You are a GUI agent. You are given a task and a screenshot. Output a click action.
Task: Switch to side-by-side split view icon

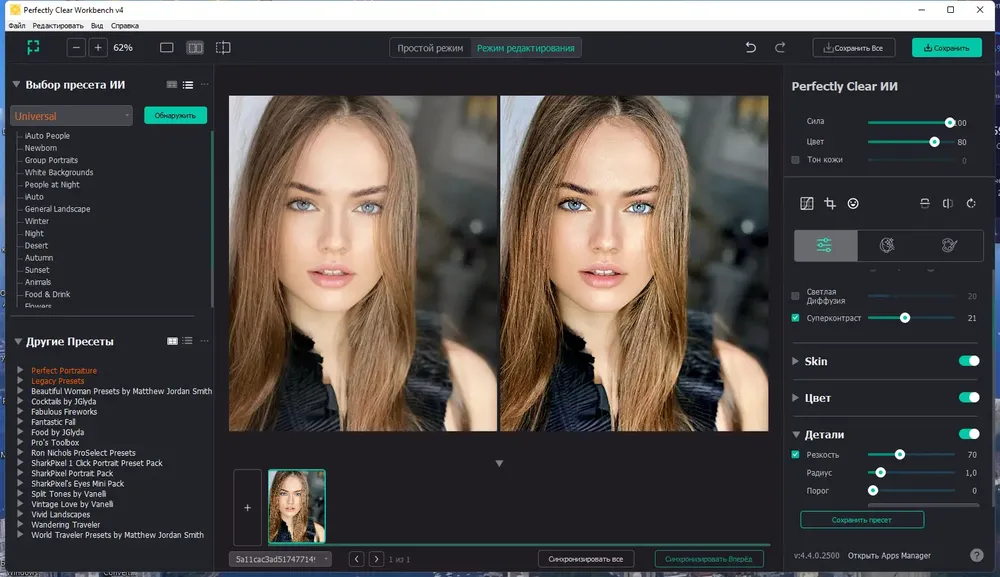pos(195,48)
